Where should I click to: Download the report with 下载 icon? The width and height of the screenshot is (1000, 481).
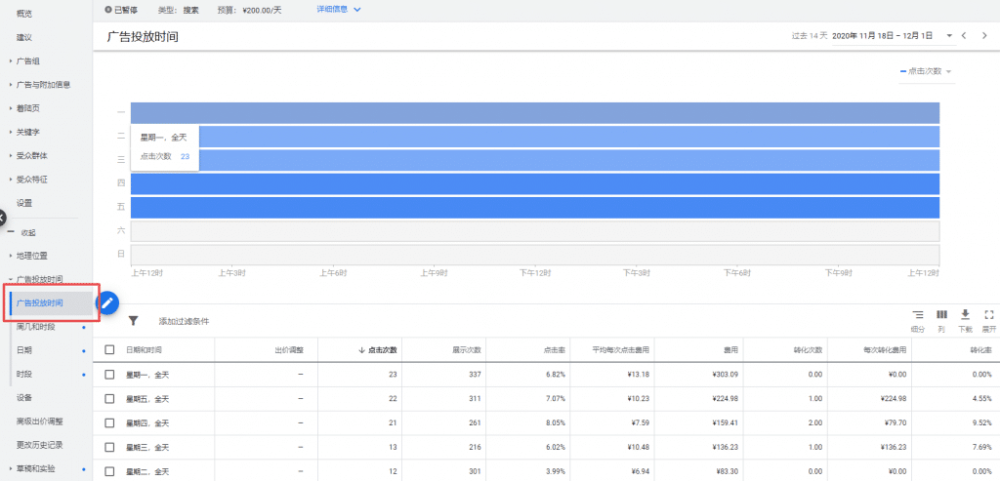pos(965,314)
